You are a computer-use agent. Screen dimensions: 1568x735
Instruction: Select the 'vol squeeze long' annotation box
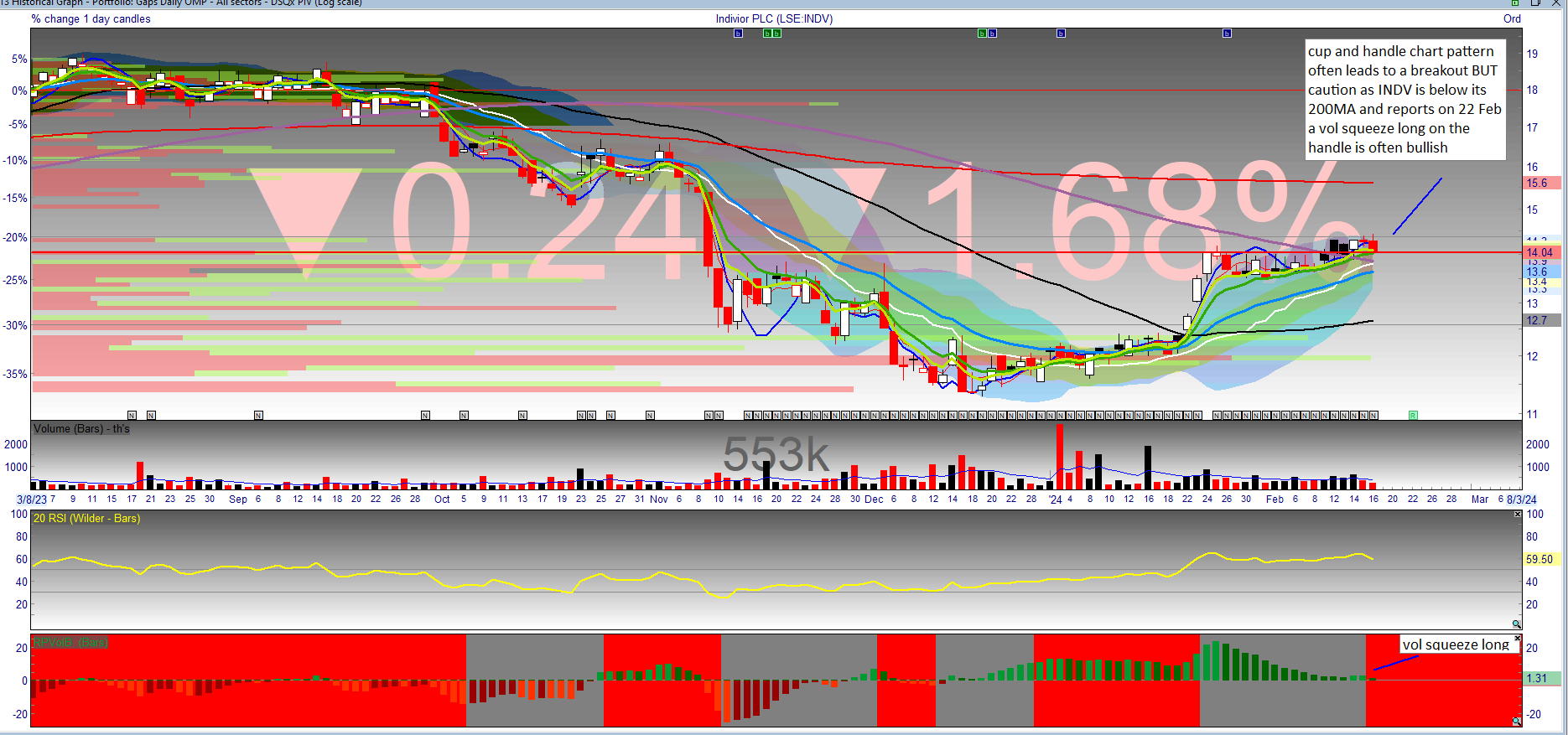pos(1456,644)
